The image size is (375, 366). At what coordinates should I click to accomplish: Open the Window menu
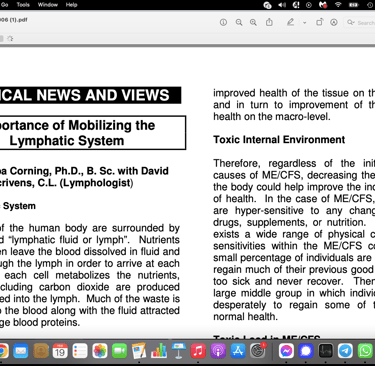coord(48,5)
